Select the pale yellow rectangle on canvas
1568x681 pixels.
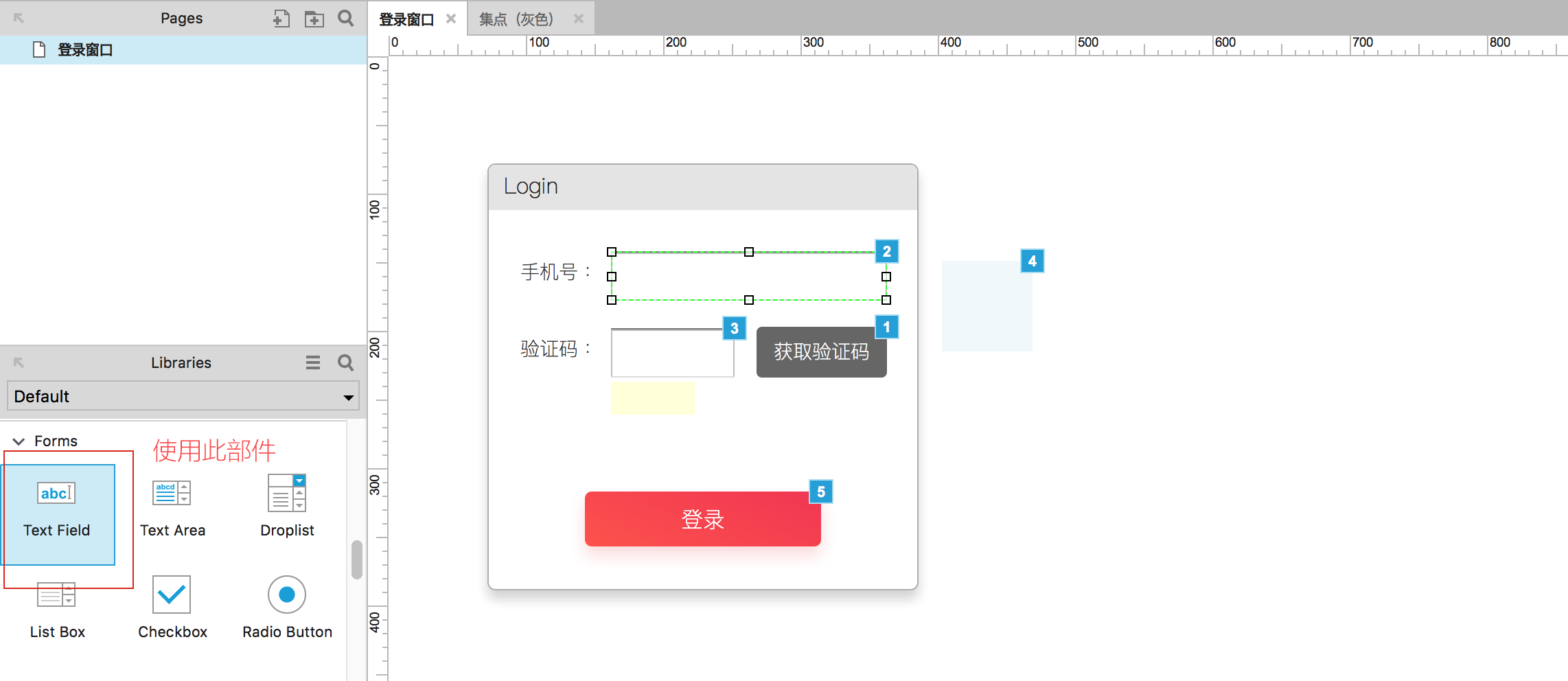[x=652, y=397]
